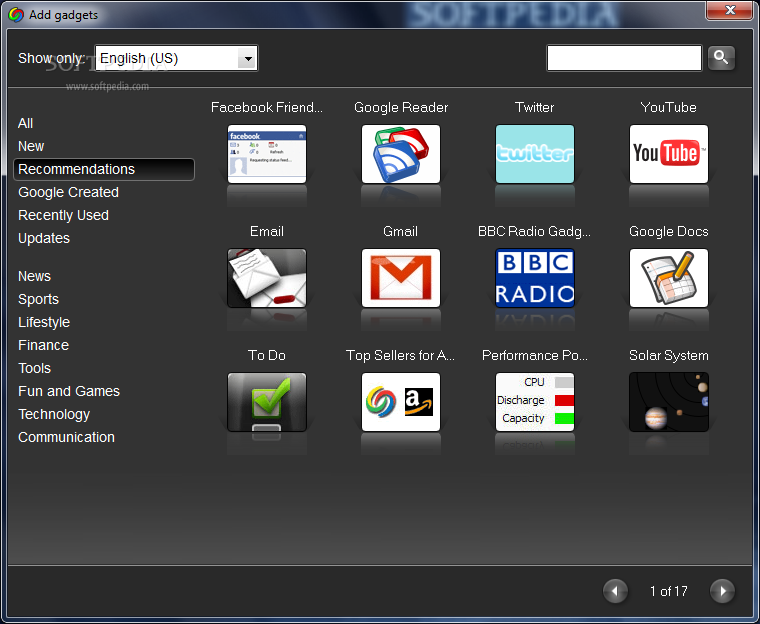Open the Show only language dropdown
Screen dimensions: 760x624
(177, 59)
